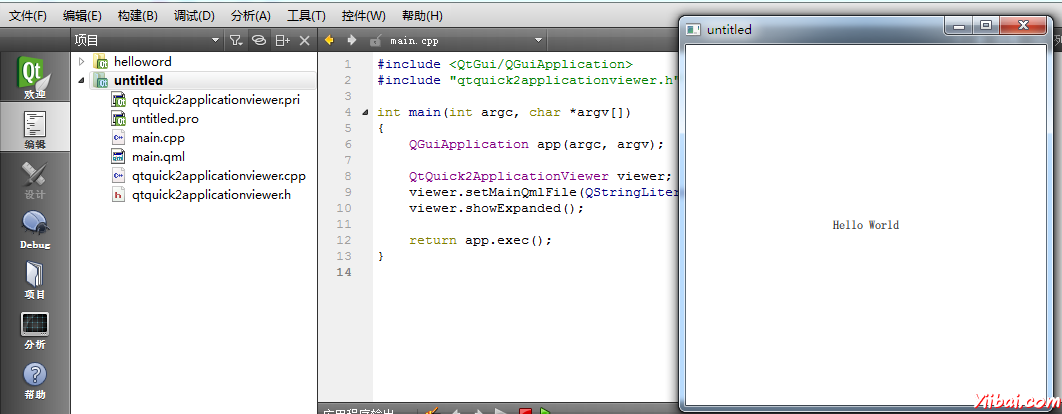1062x414 pixels.
Task: Open the Help (帮助) mode in sidebar
Action: point(34,381)
